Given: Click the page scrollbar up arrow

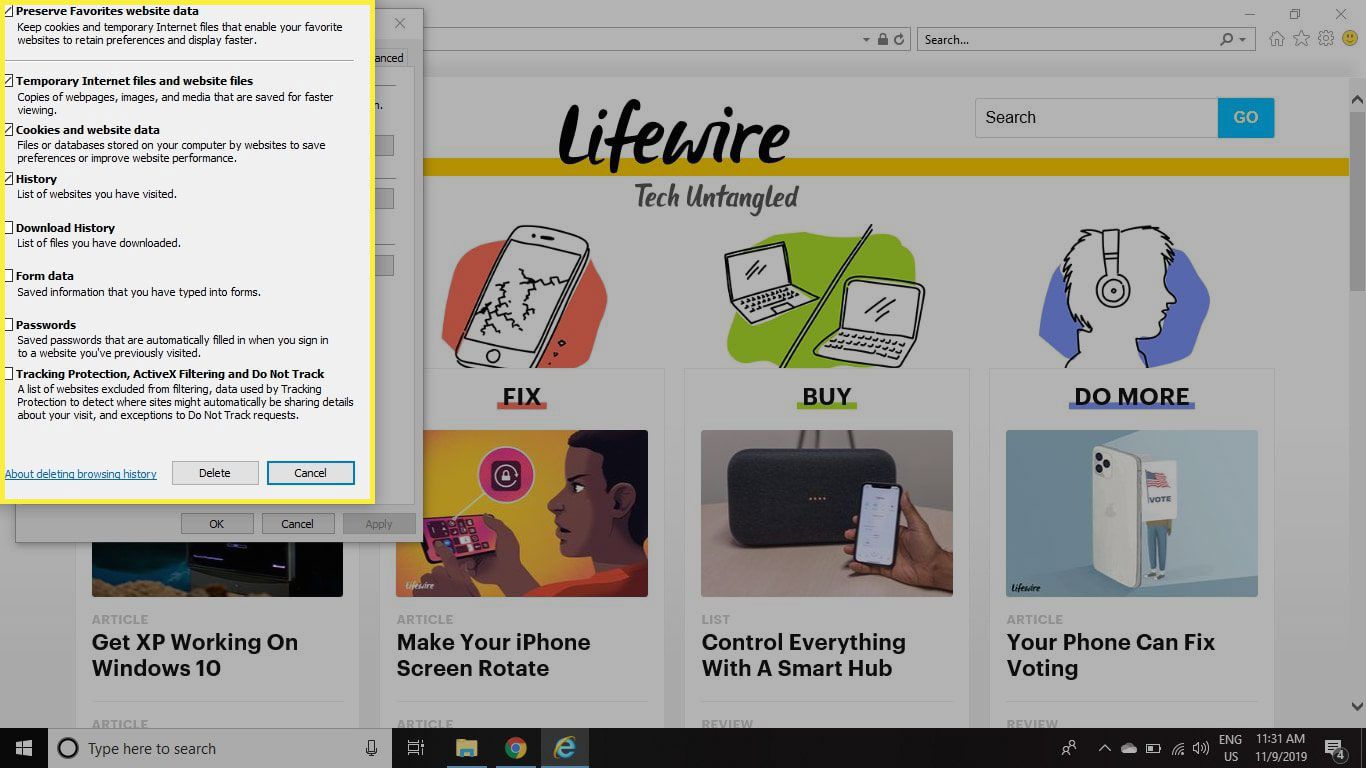Looking at the screenshot, I should coord(1357,100).
